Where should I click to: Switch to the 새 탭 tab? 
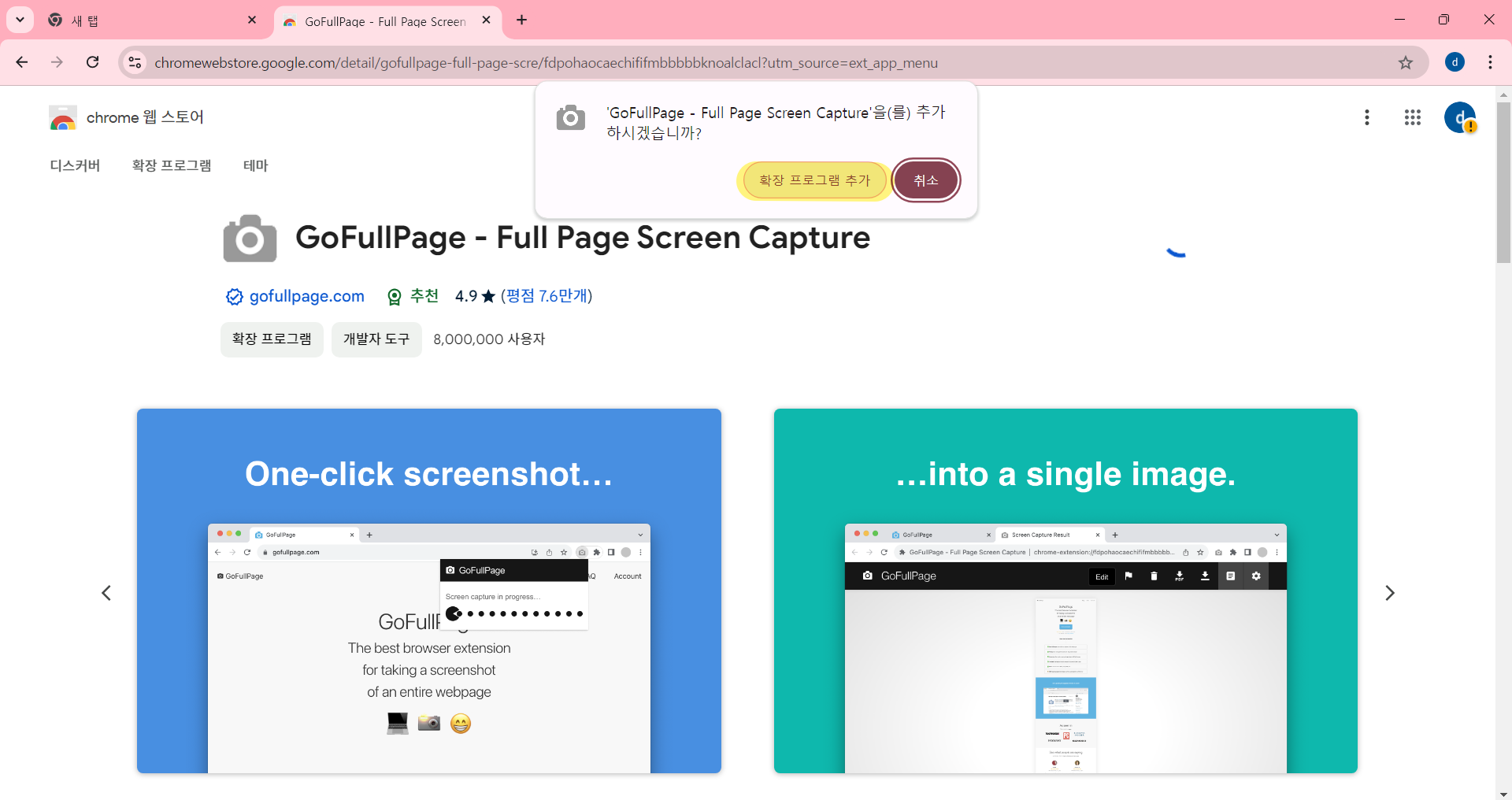[x=150, y=20]
